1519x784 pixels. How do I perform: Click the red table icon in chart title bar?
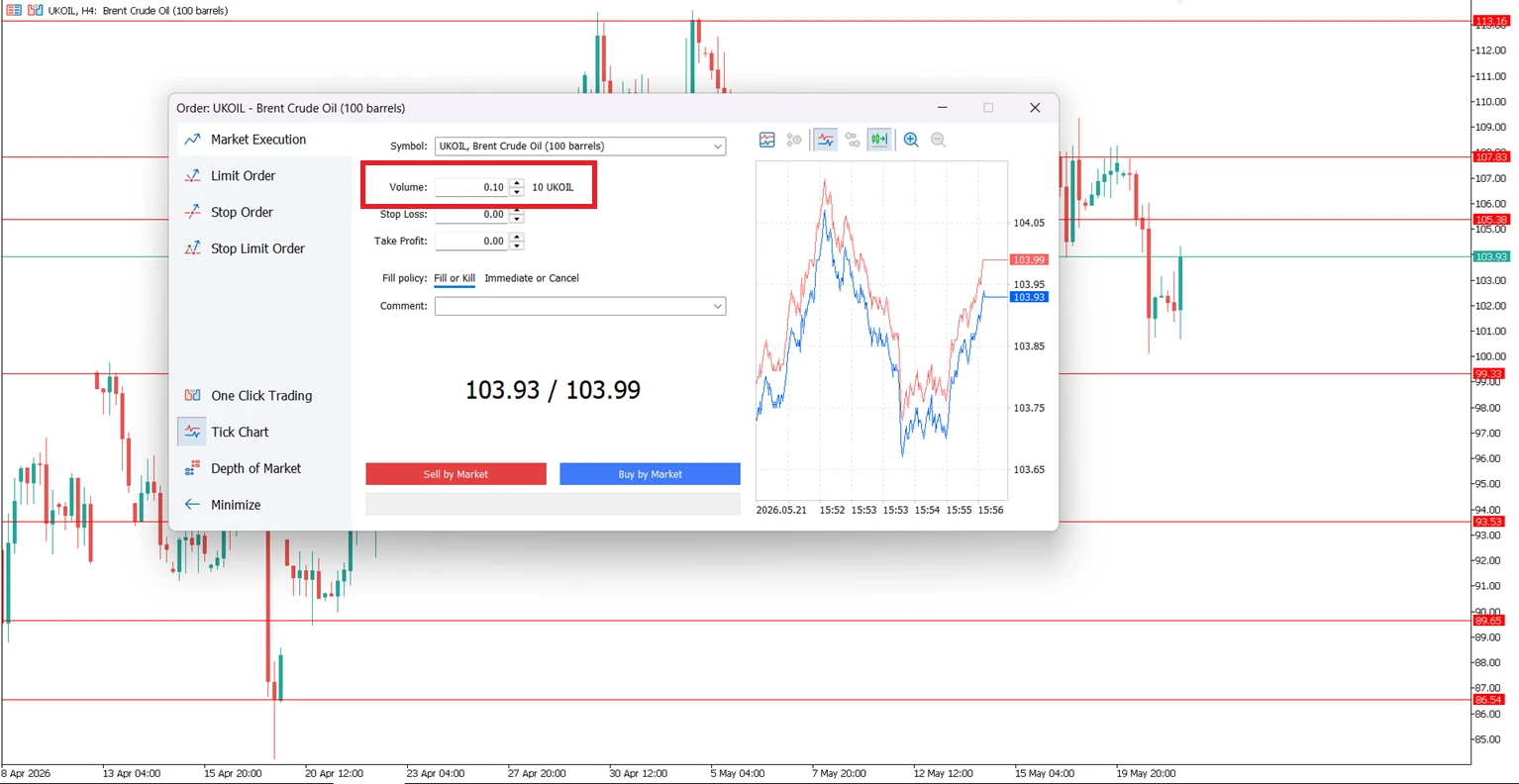14,10
